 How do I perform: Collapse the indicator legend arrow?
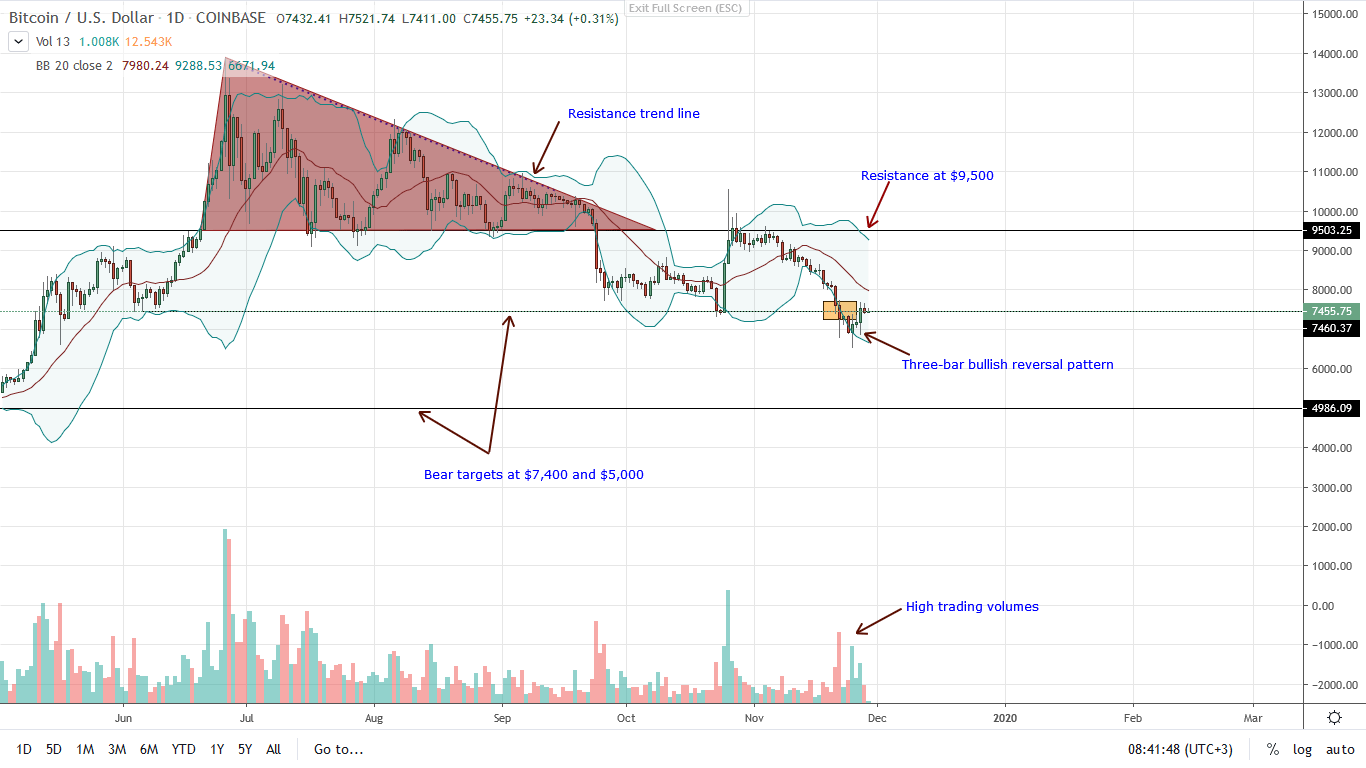point(17,42)
